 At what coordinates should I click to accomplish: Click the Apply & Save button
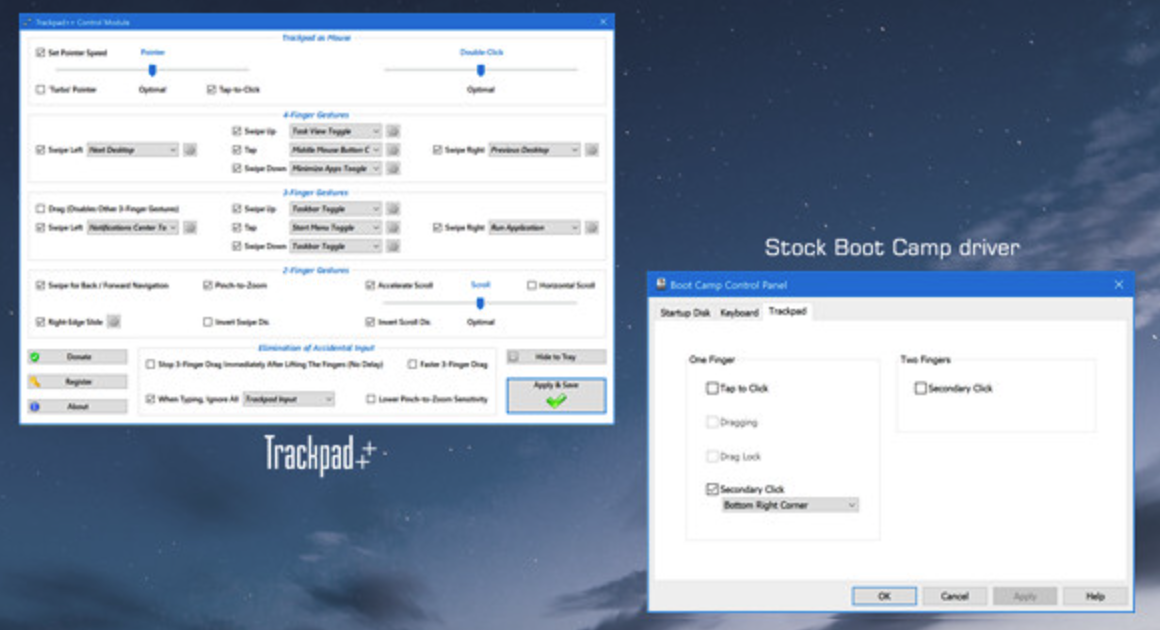coord(556,395)
